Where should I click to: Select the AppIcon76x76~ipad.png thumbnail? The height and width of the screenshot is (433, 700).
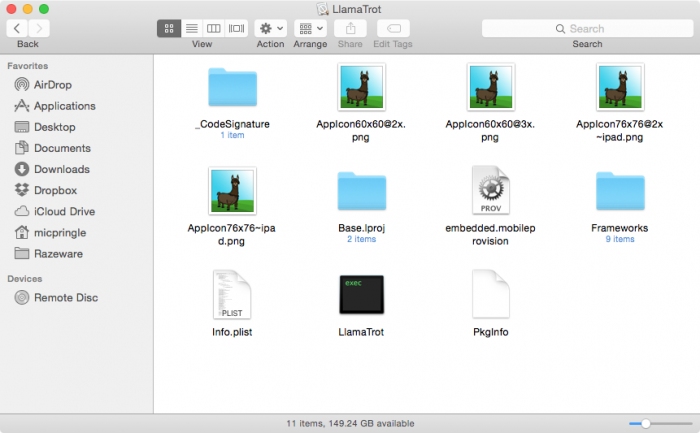233,191
